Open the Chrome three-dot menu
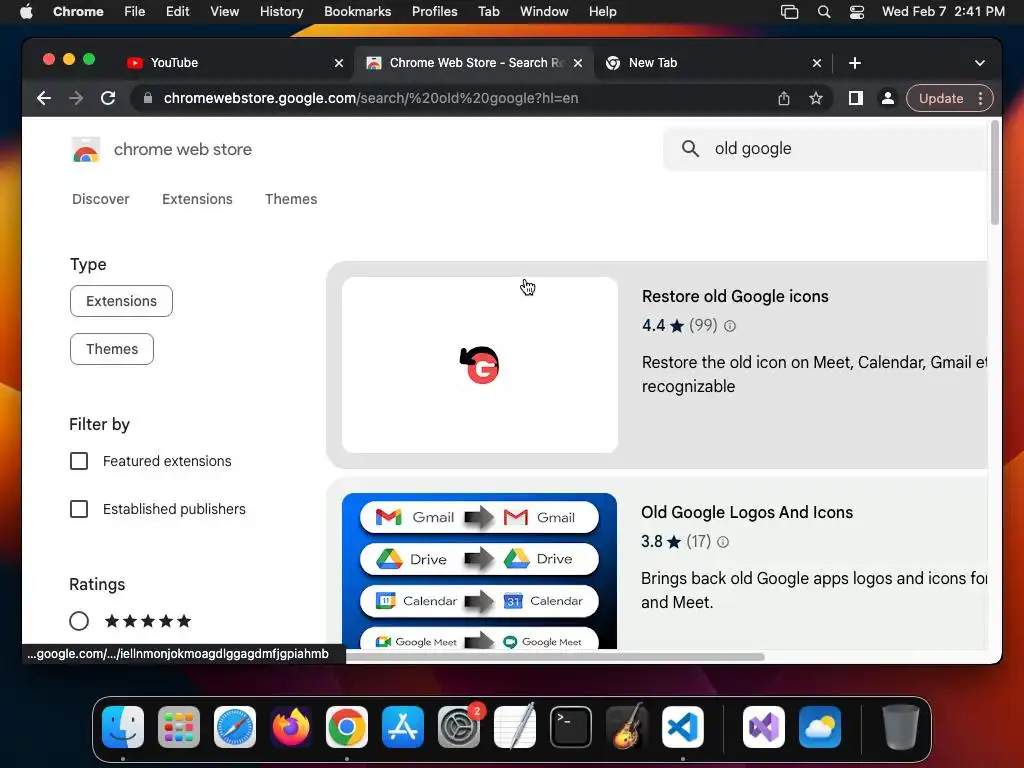The width and height of the screenshot is (1024, 768). point(980,98)
